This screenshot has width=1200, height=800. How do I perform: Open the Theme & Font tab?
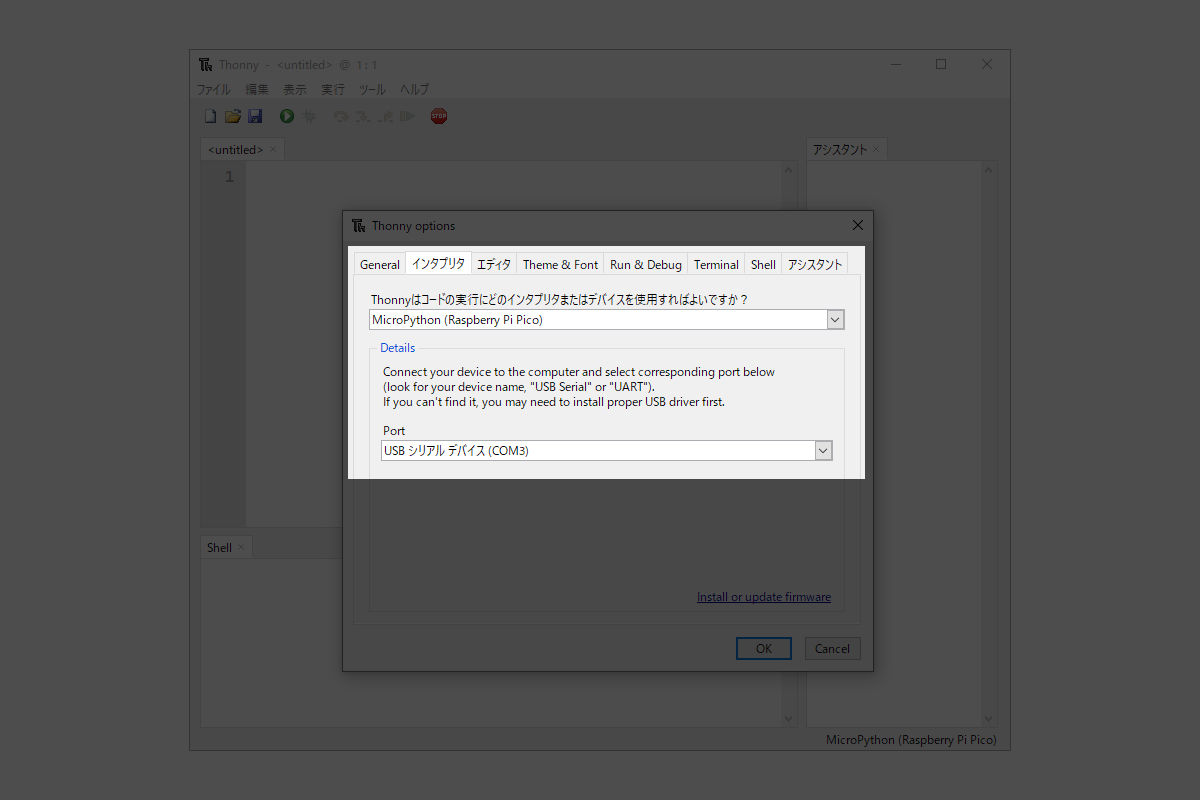click(560, 265)
